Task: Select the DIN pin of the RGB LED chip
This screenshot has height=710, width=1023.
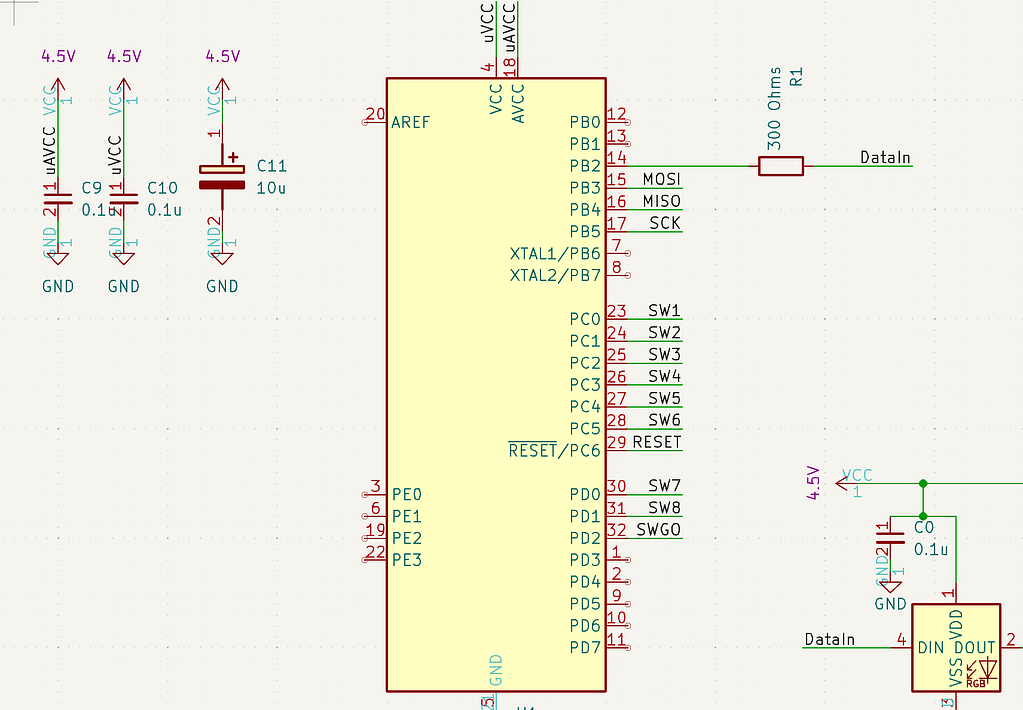Action: pyautogui.click(x=931, y=647)
